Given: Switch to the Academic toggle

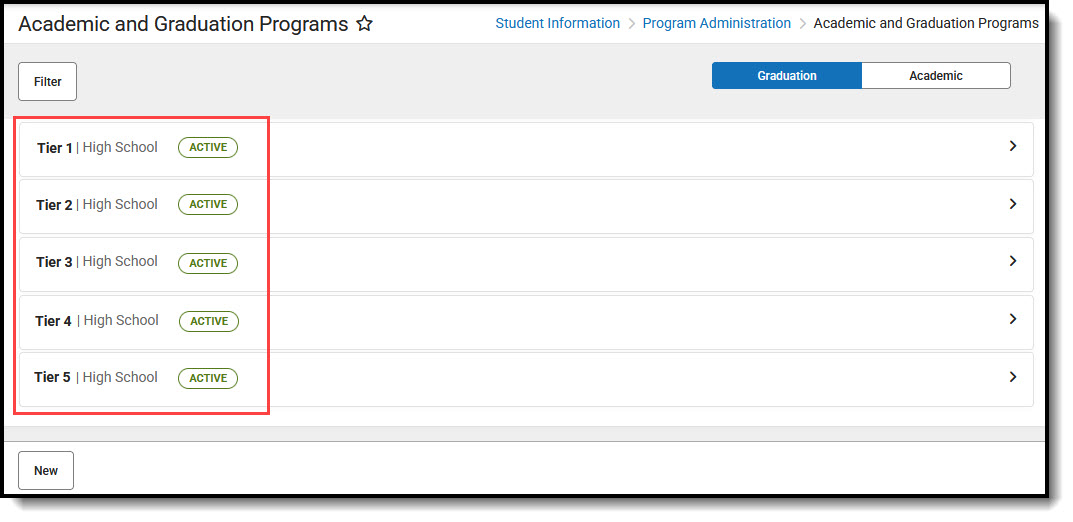Looking at the screenshot, I should pyautogui.click(x=935, y=76).
